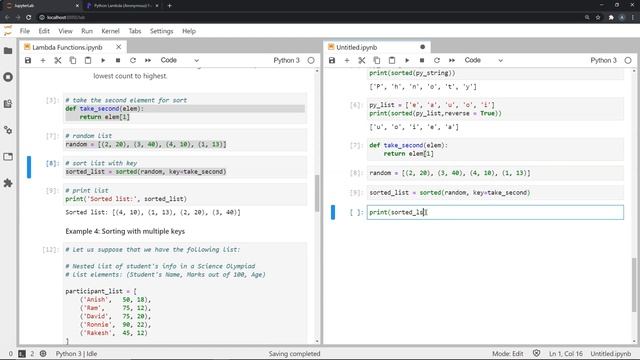The width and height of the screenshot is (640, 360).
Task: Copy selected cell in Lambda Functions notebook
Action: (x=73, y=60)
